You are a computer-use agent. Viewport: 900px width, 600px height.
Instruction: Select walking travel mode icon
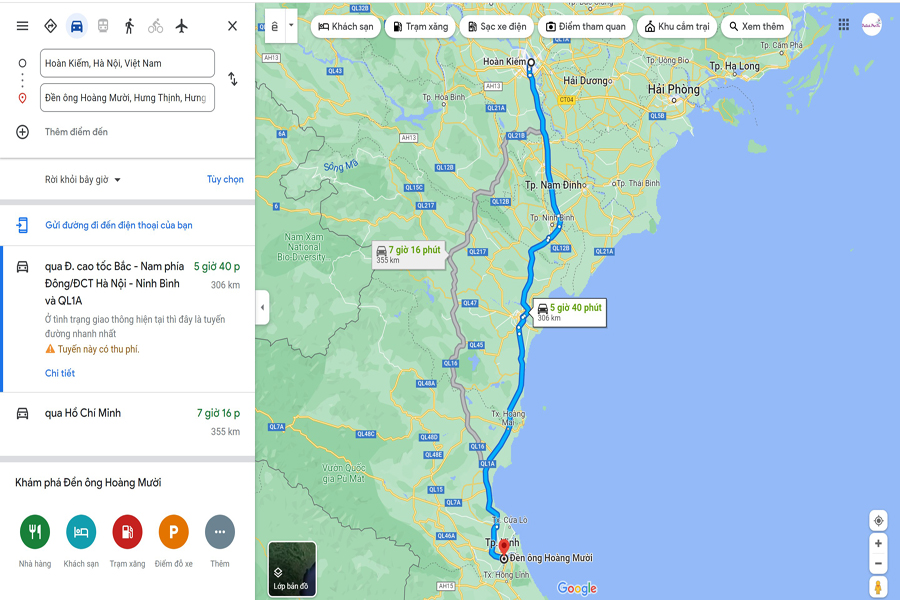(x=129, y=26)
